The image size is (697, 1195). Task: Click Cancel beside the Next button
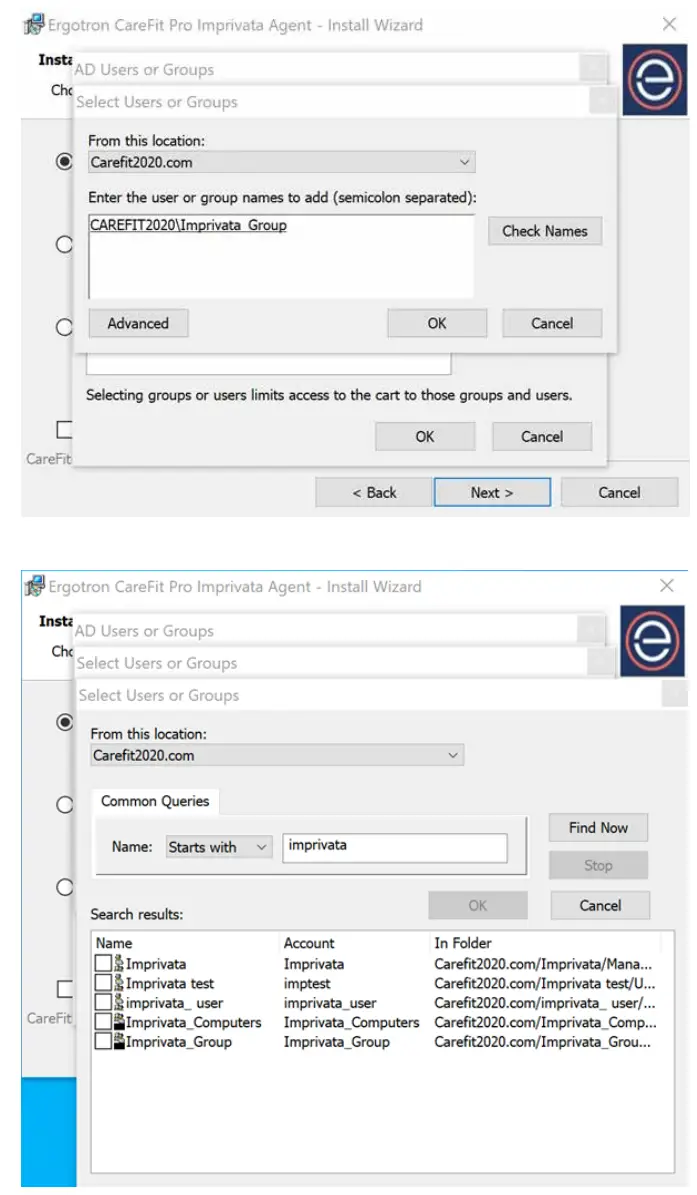pos(619,492)
